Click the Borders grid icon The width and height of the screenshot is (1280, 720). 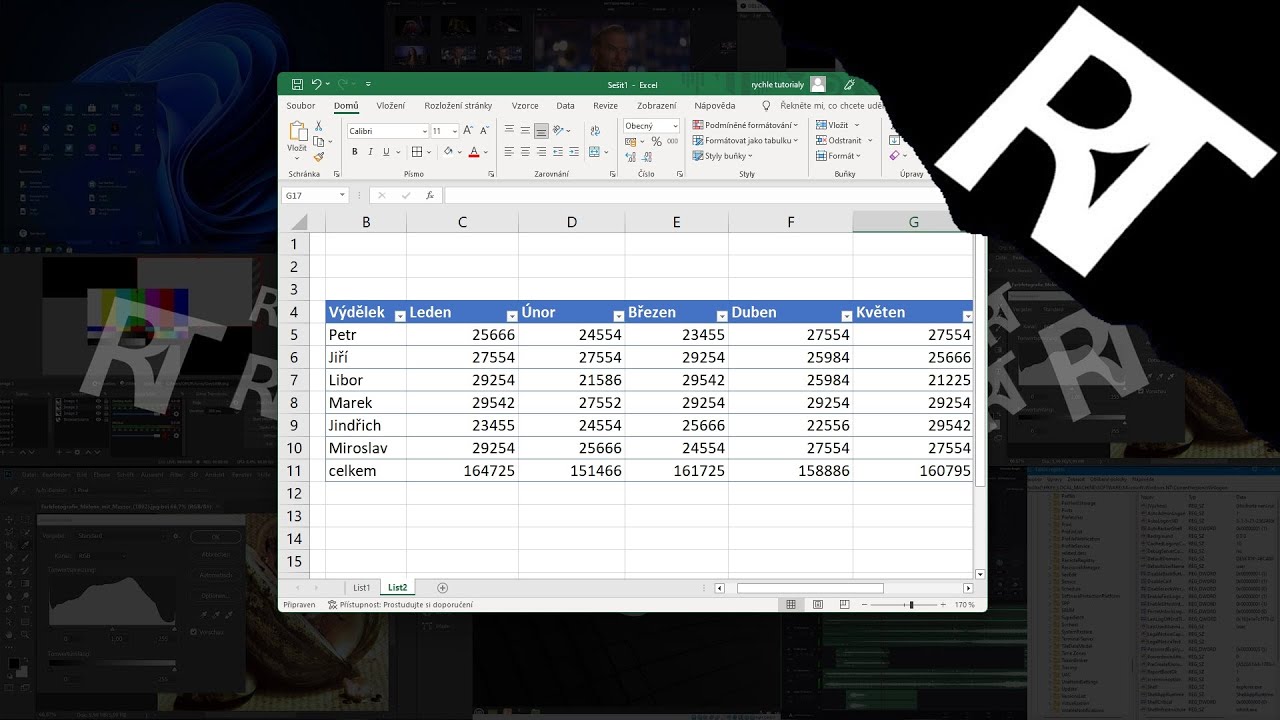417,152
